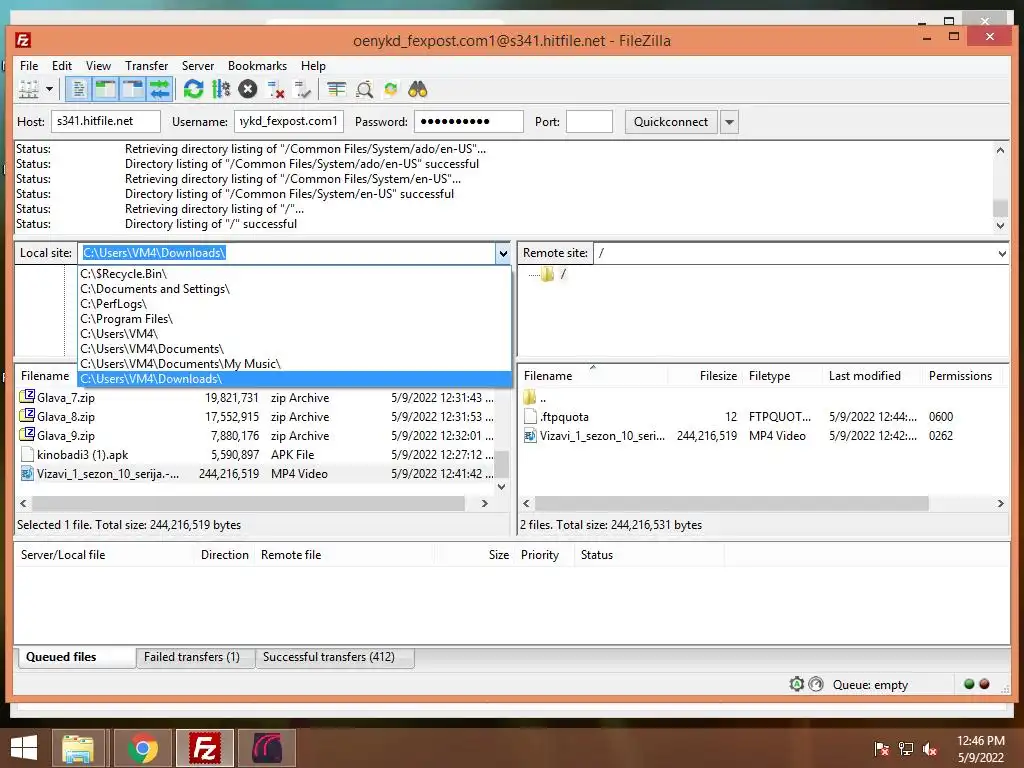Click the Host input field
Viewport: 1024px width, 768px height.
point(106,121)
